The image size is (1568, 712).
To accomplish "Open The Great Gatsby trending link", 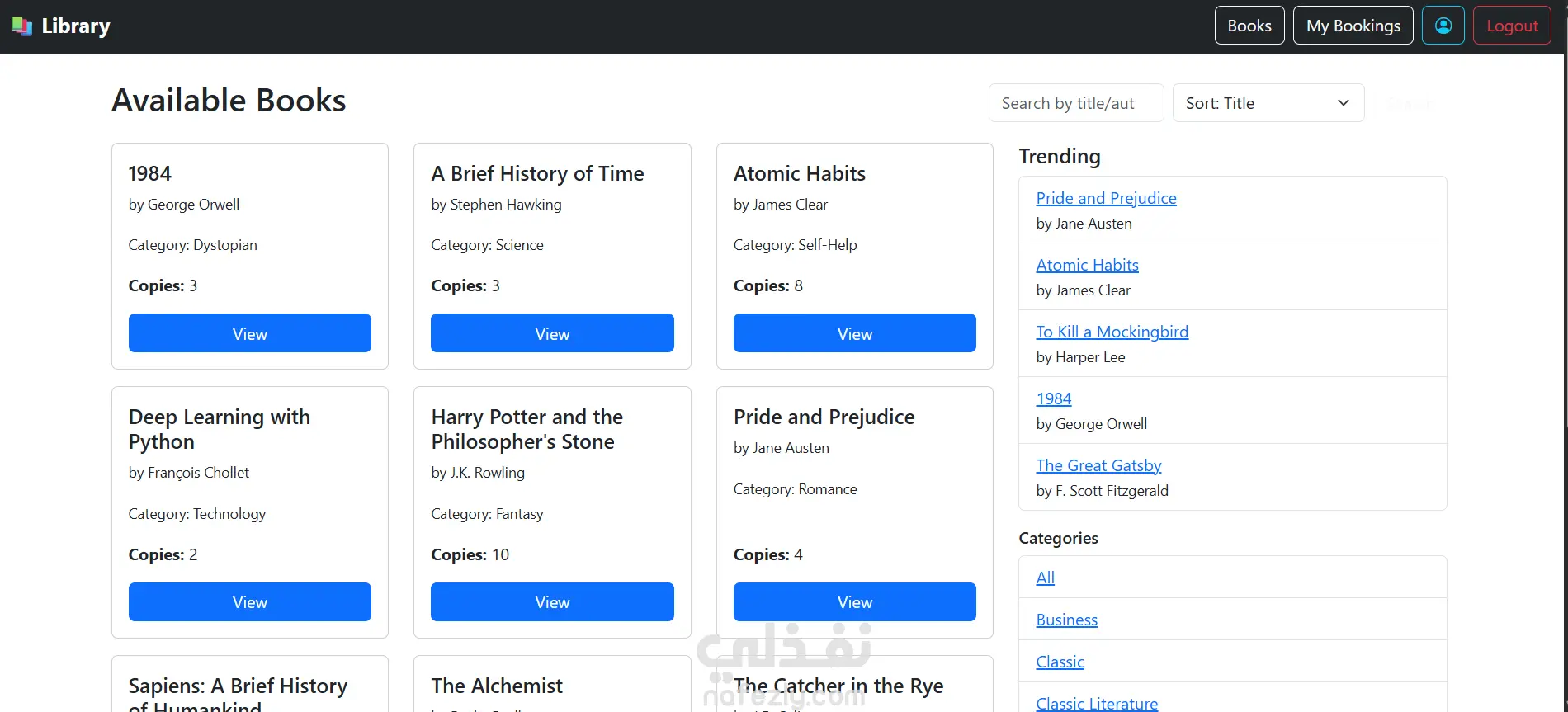I will point(1098,465).
